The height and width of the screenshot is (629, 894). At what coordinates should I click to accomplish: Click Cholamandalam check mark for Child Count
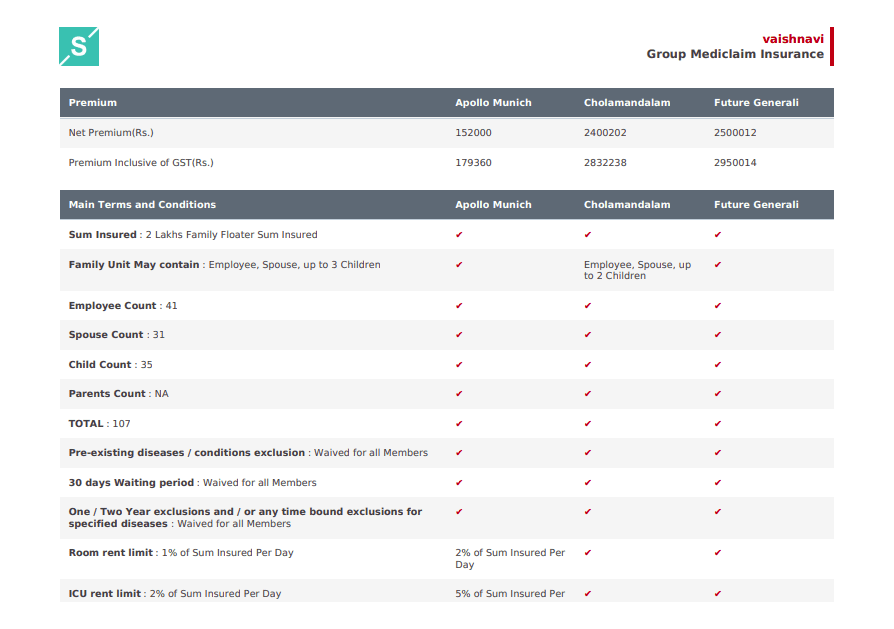point(588,364)
